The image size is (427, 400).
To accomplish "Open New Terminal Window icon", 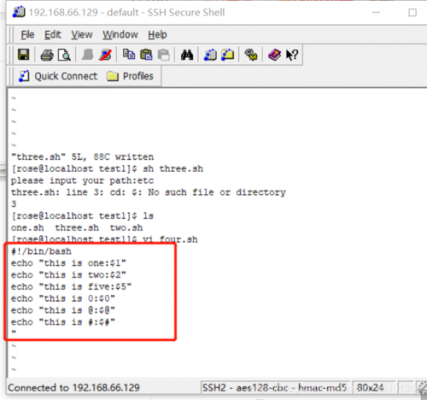I will click(210, 55).
